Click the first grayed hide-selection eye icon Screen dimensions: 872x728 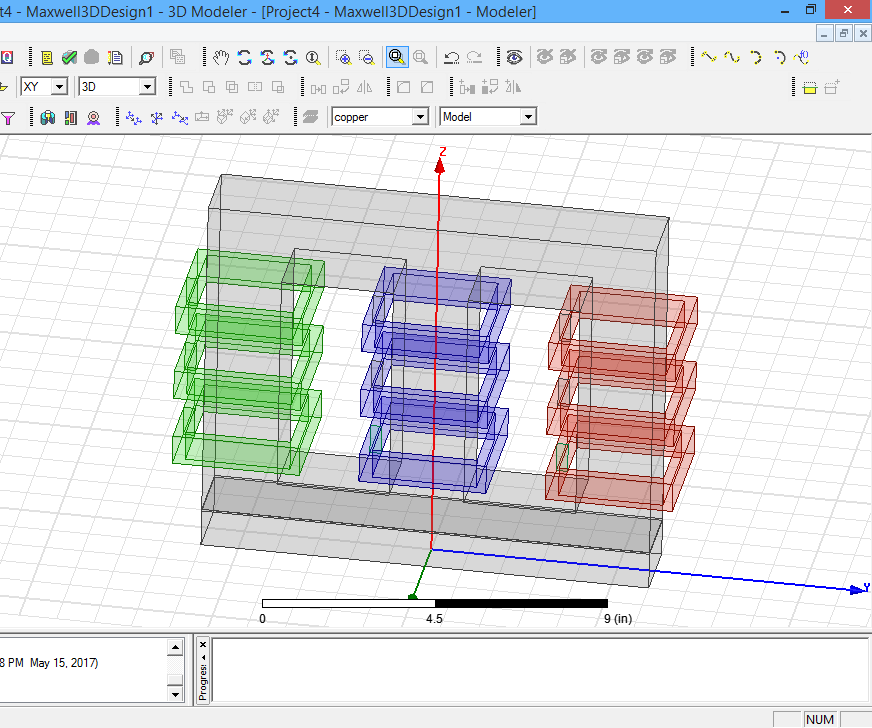click(545, 57)
